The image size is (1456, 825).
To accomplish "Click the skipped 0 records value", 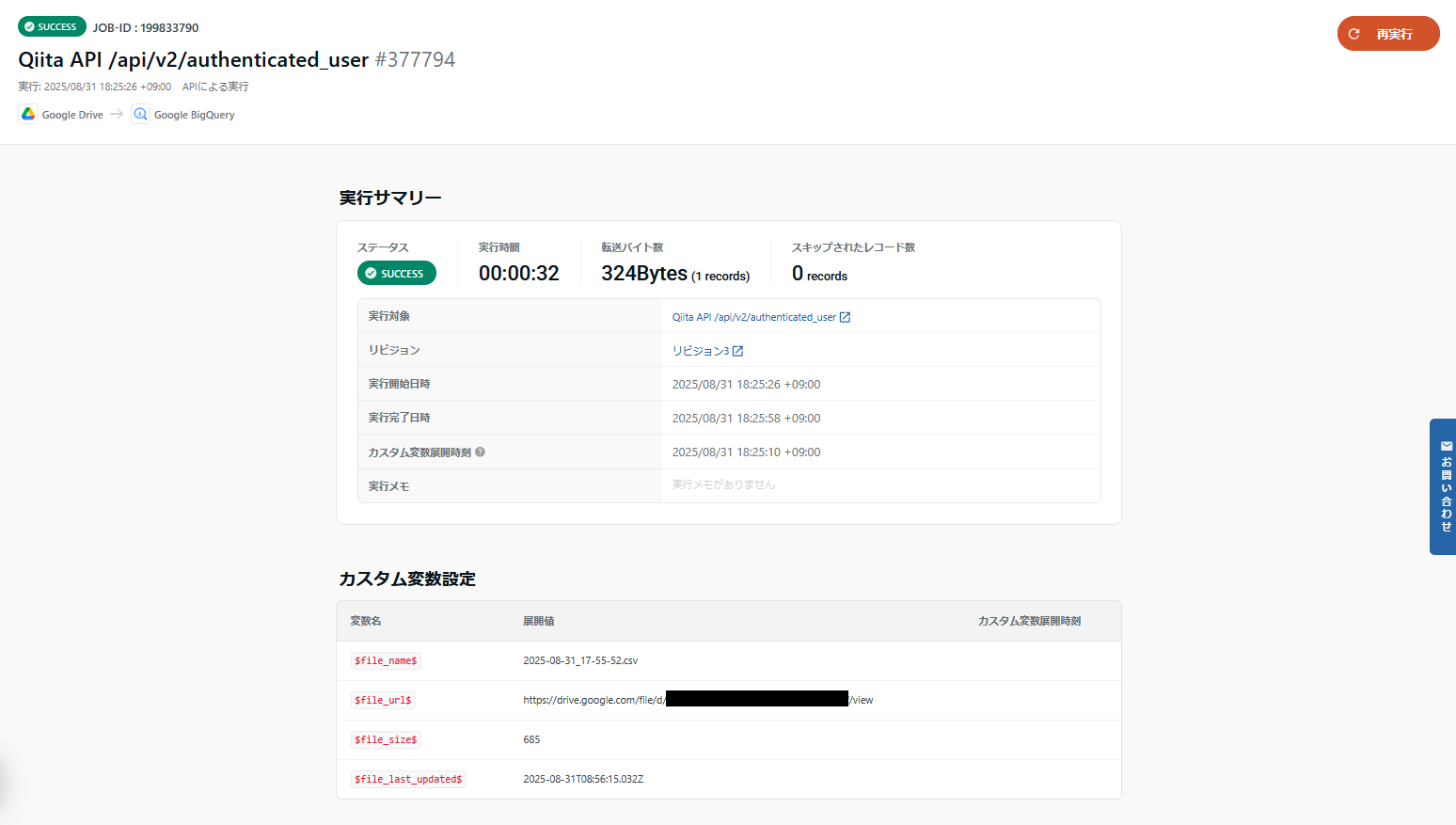I will (819, 274).
